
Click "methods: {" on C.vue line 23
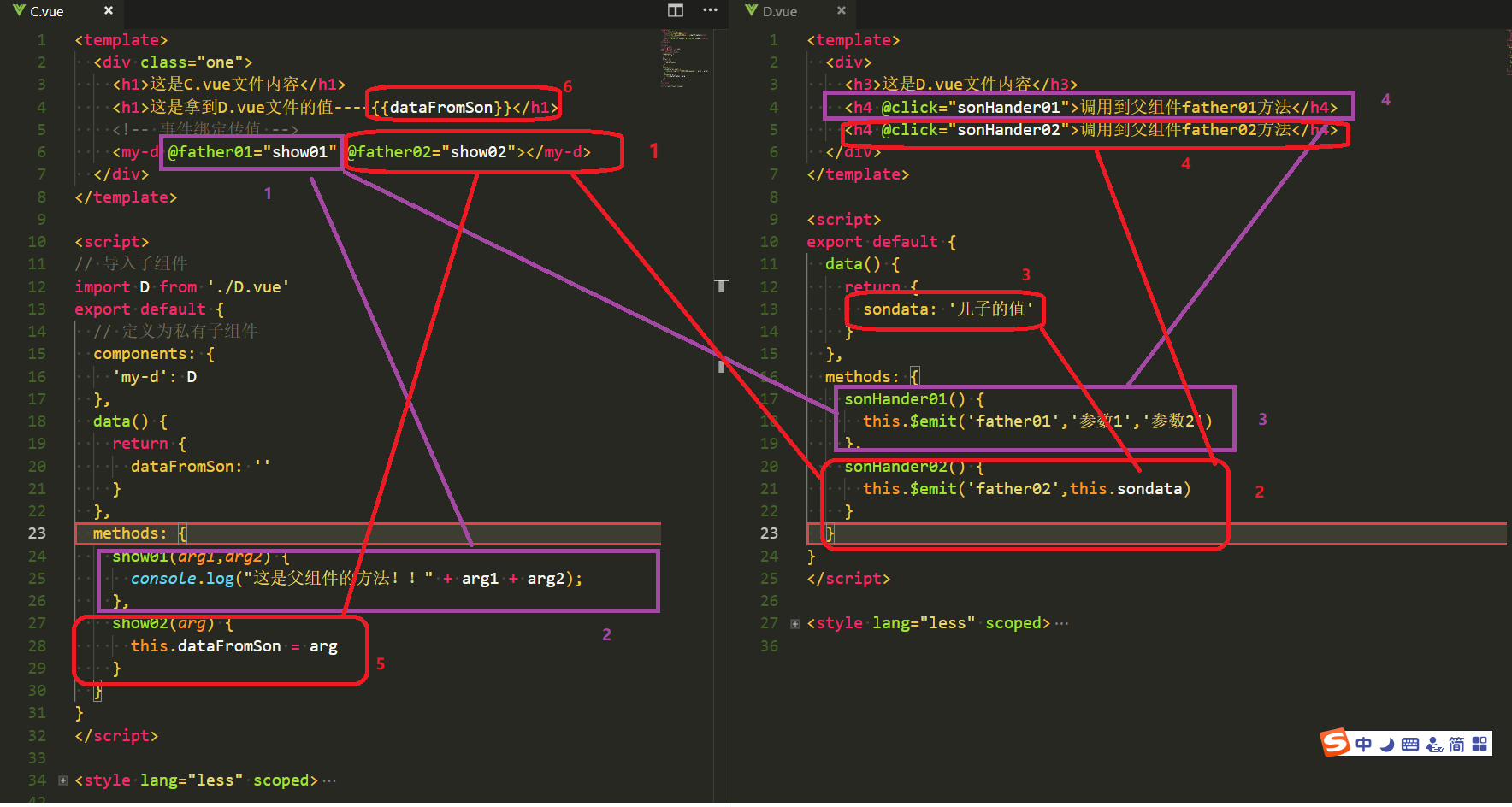(140, 533)
